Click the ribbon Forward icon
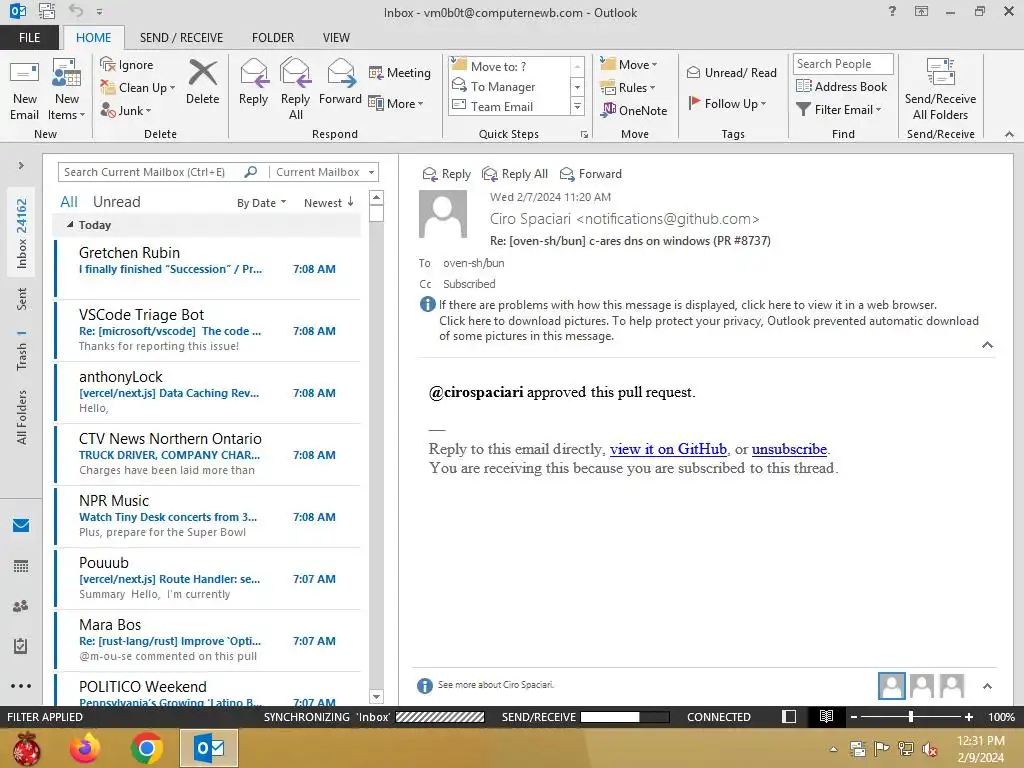Viewport: 1024px width, 768px height. coord(341,72)
